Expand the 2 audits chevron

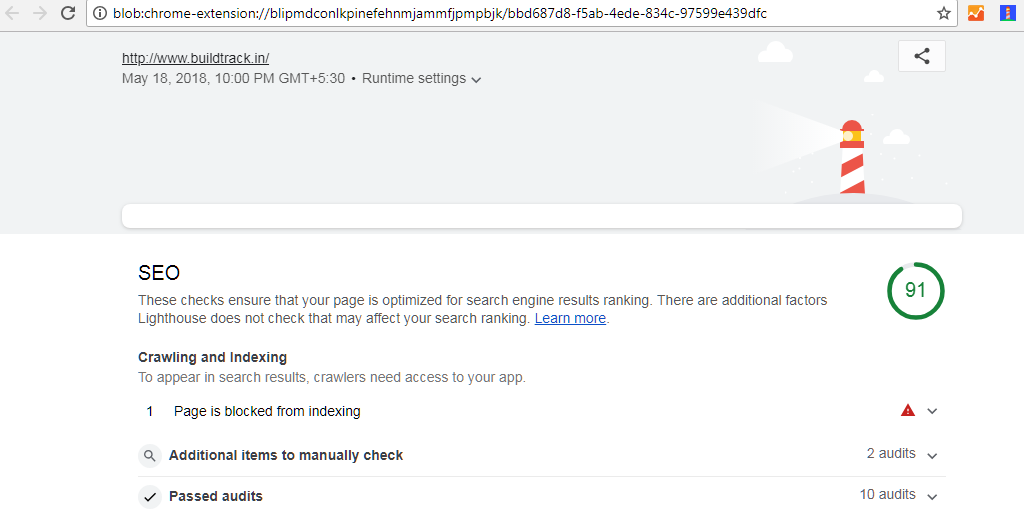(932, 455)
